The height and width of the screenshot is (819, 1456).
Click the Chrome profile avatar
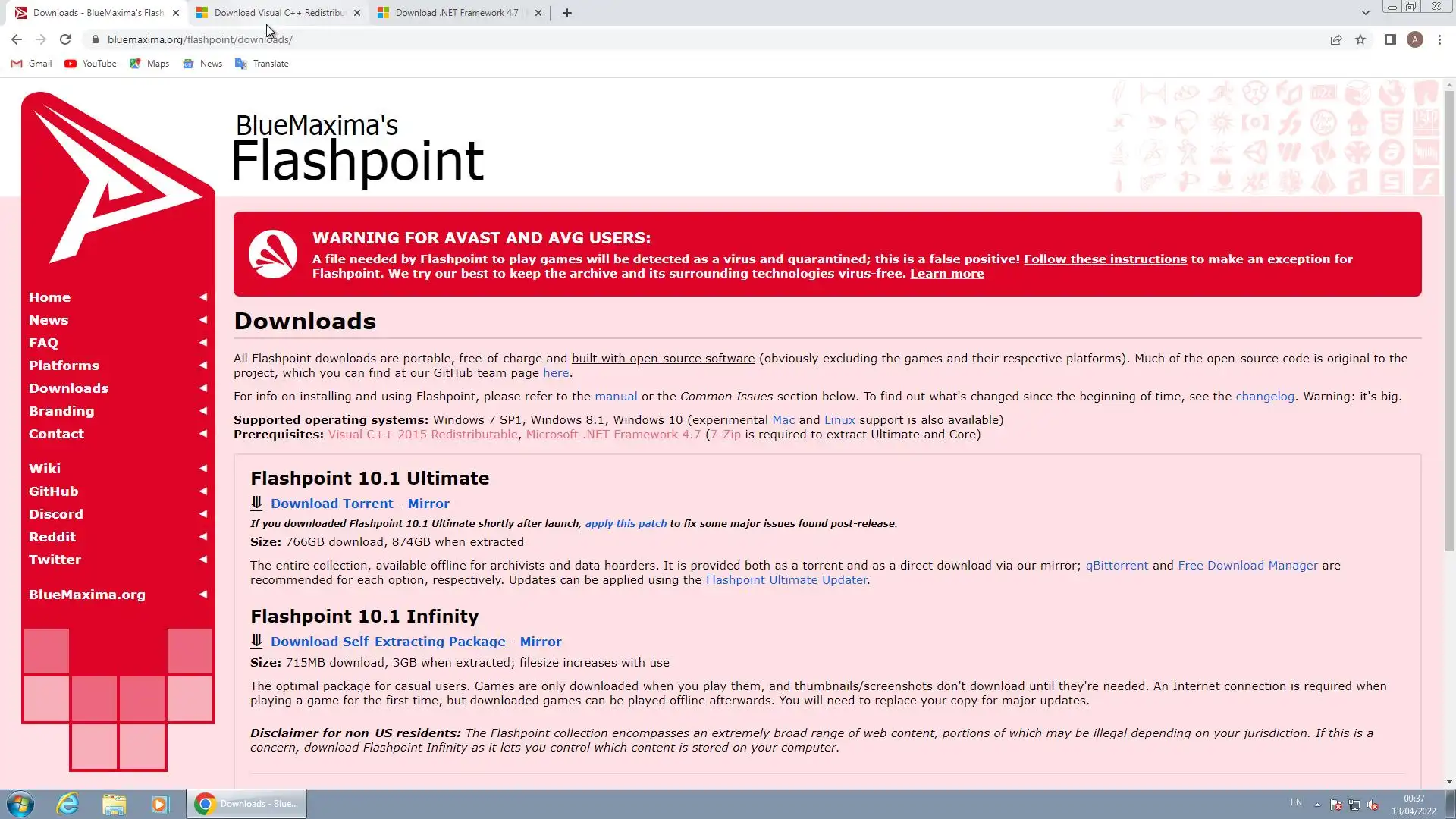point(1414,39)
